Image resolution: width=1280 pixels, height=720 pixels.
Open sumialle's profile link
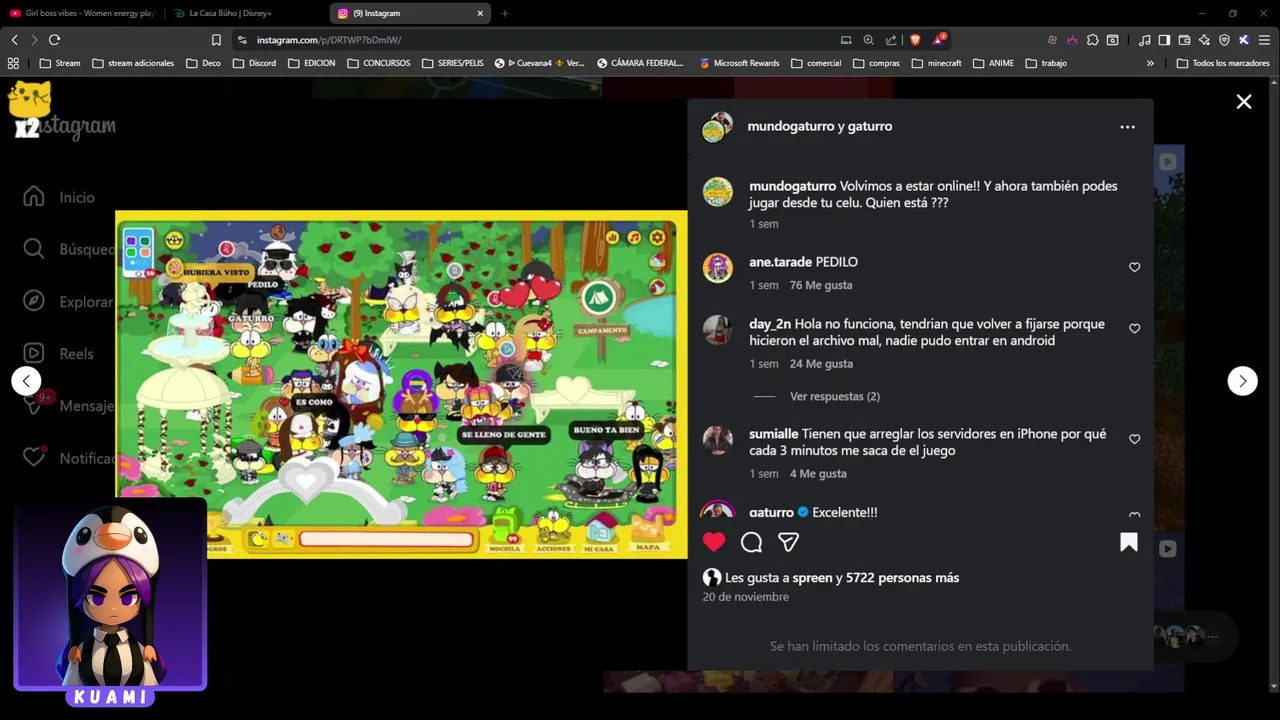tap(774, 434)
